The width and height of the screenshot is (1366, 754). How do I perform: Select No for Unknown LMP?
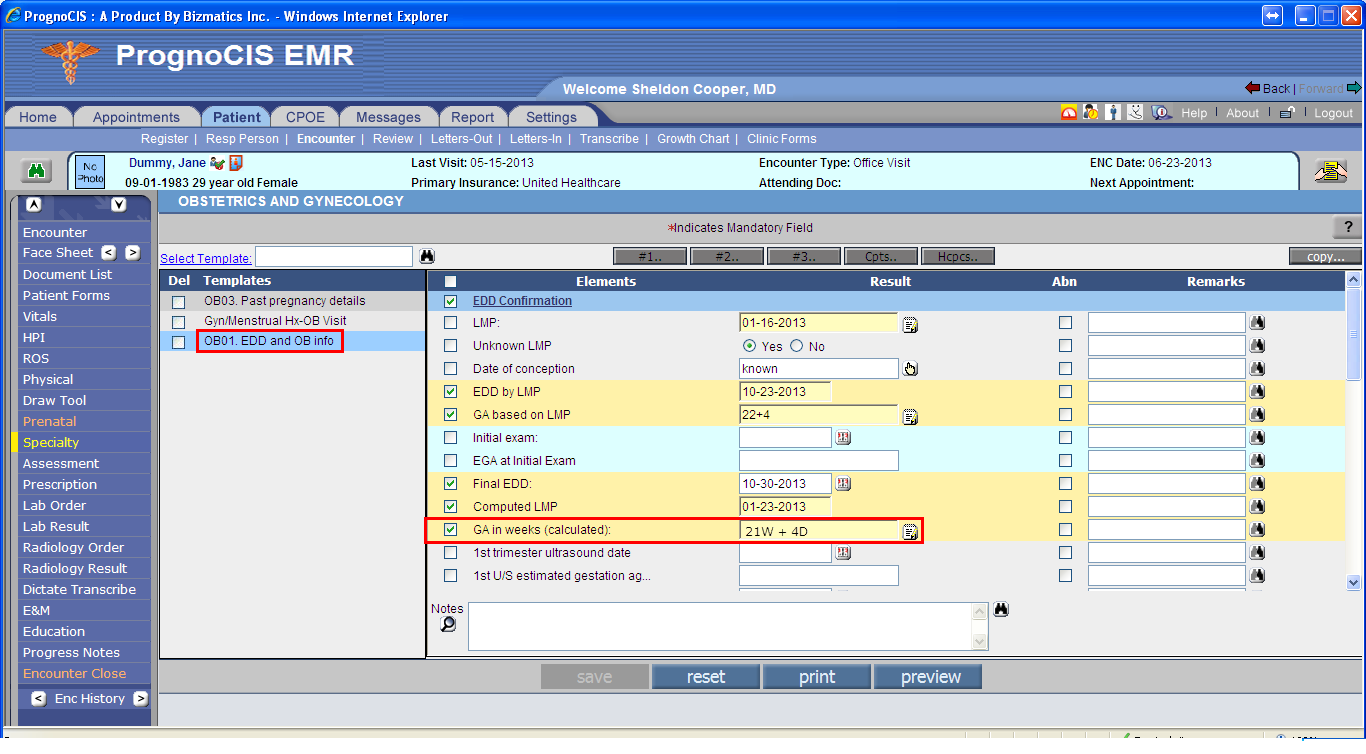click(x=797, y=346)
